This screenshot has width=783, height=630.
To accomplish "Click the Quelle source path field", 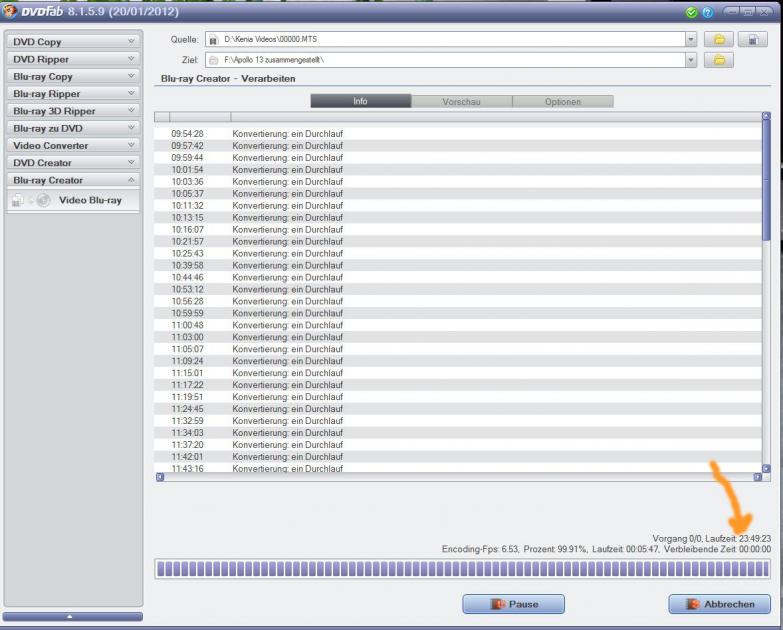I will 445,39.
